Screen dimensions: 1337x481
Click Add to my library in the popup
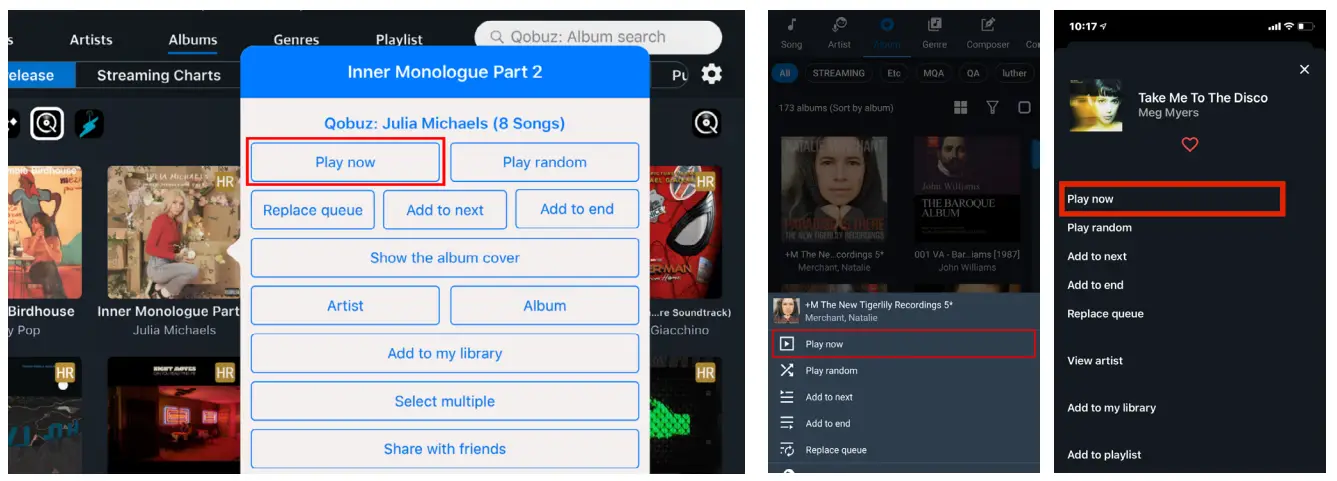coord(445,354)
